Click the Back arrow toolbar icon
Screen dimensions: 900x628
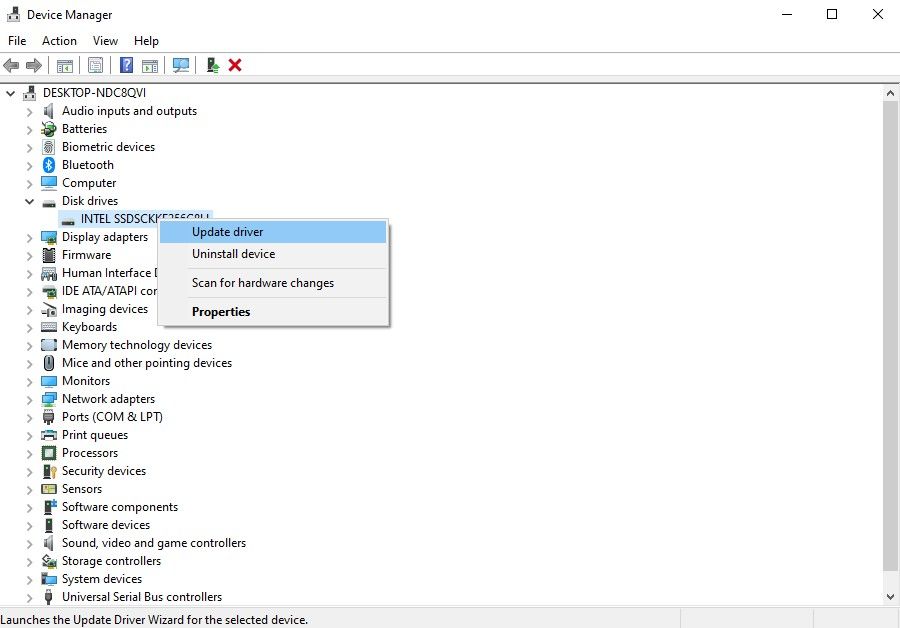(x=11, y=65)
